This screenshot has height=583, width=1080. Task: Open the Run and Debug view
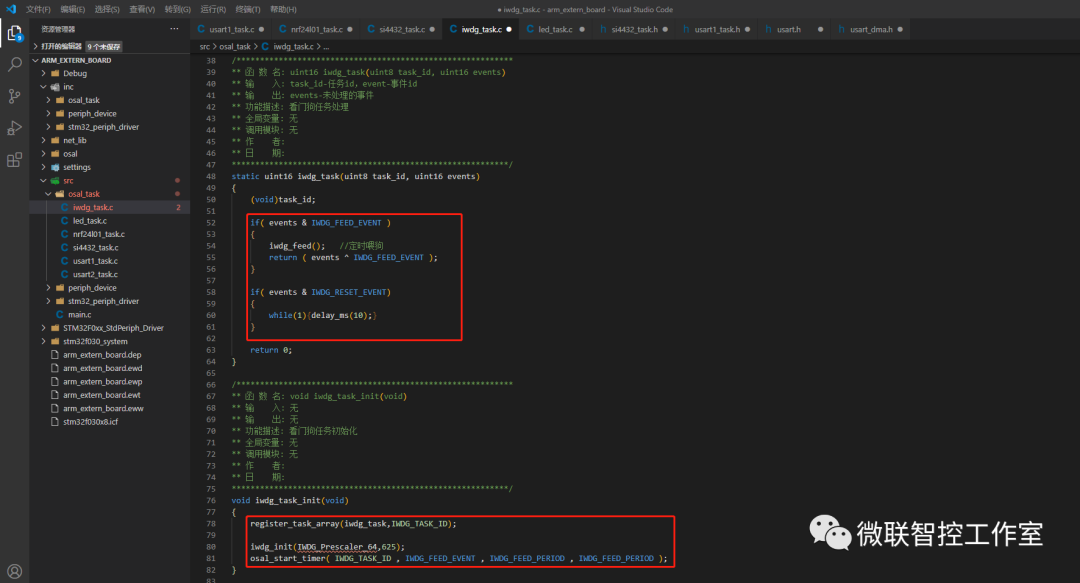click(x=14, y=128)
